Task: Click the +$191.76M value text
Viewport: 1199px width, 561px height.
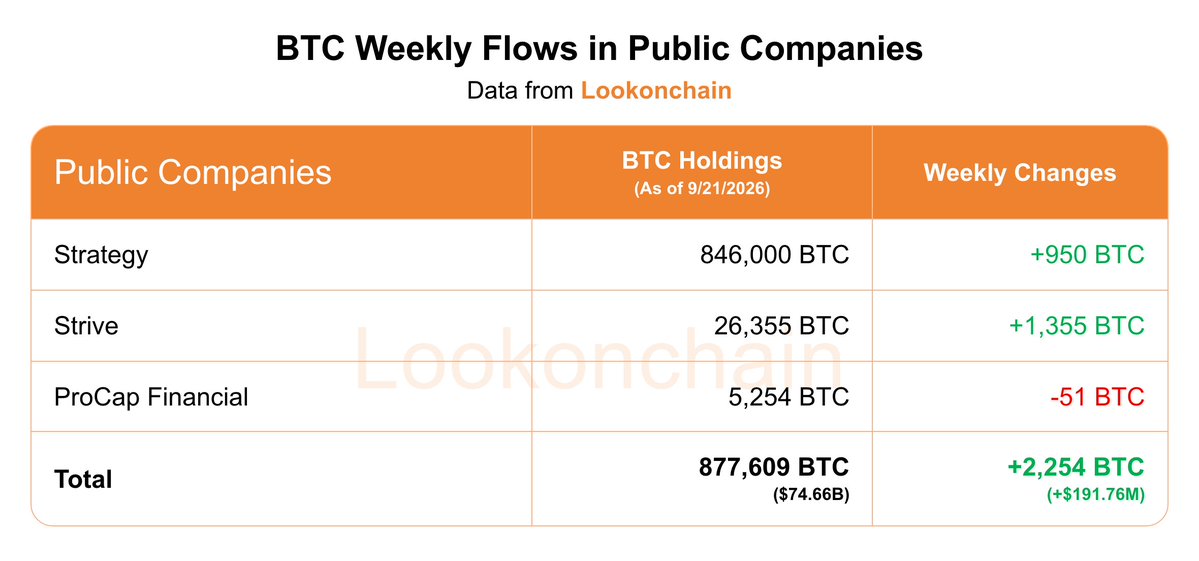Action: tap(1096, 495)
